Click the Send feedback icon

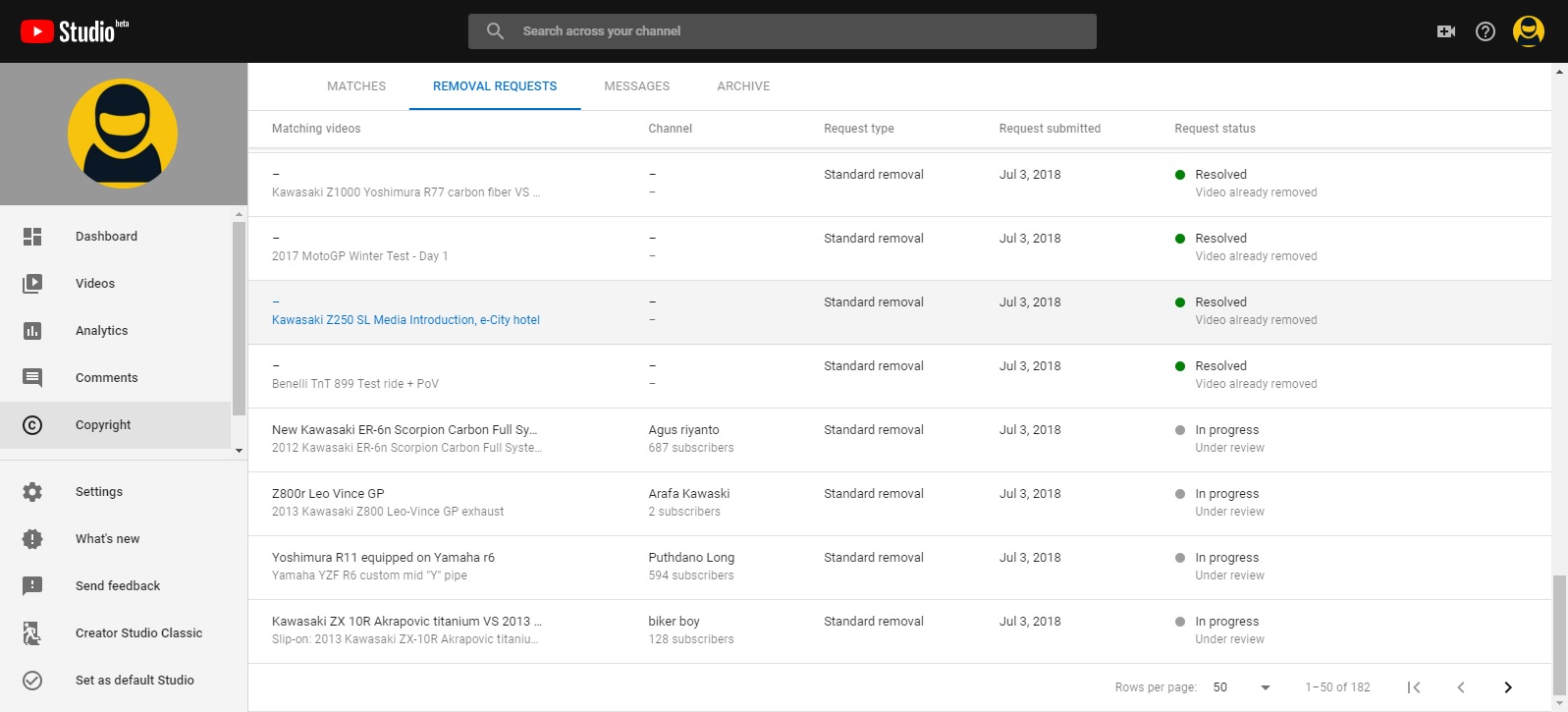pos(32,586)
